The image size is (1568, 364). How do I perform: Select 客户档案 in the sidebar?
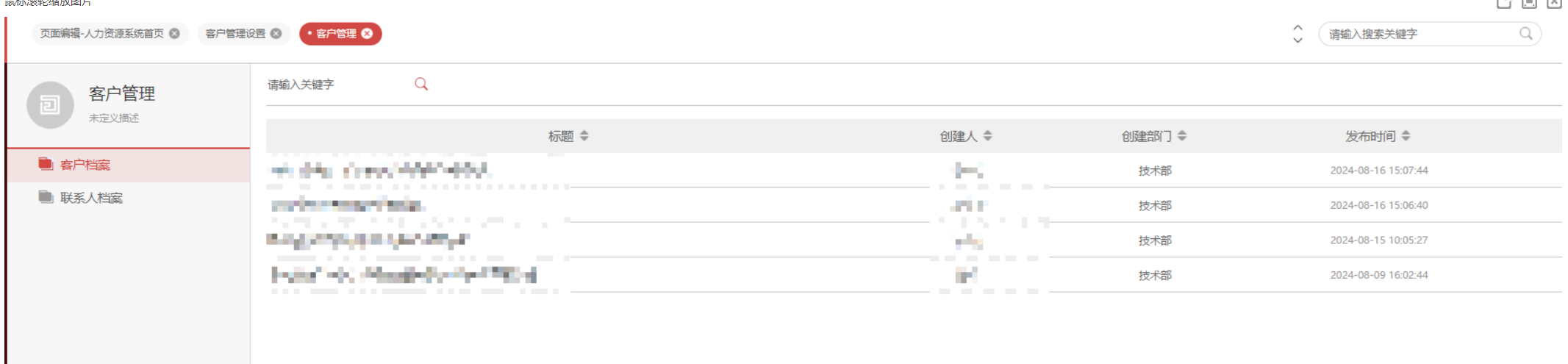point(85,165)
